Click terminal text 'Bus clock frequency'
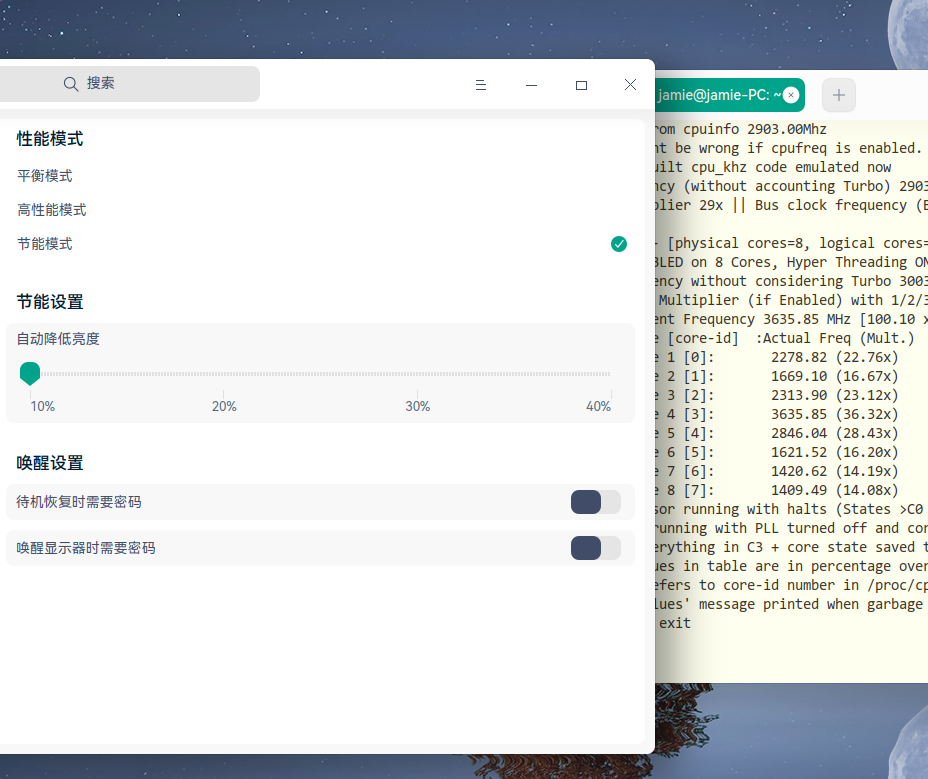 (830, 205)
